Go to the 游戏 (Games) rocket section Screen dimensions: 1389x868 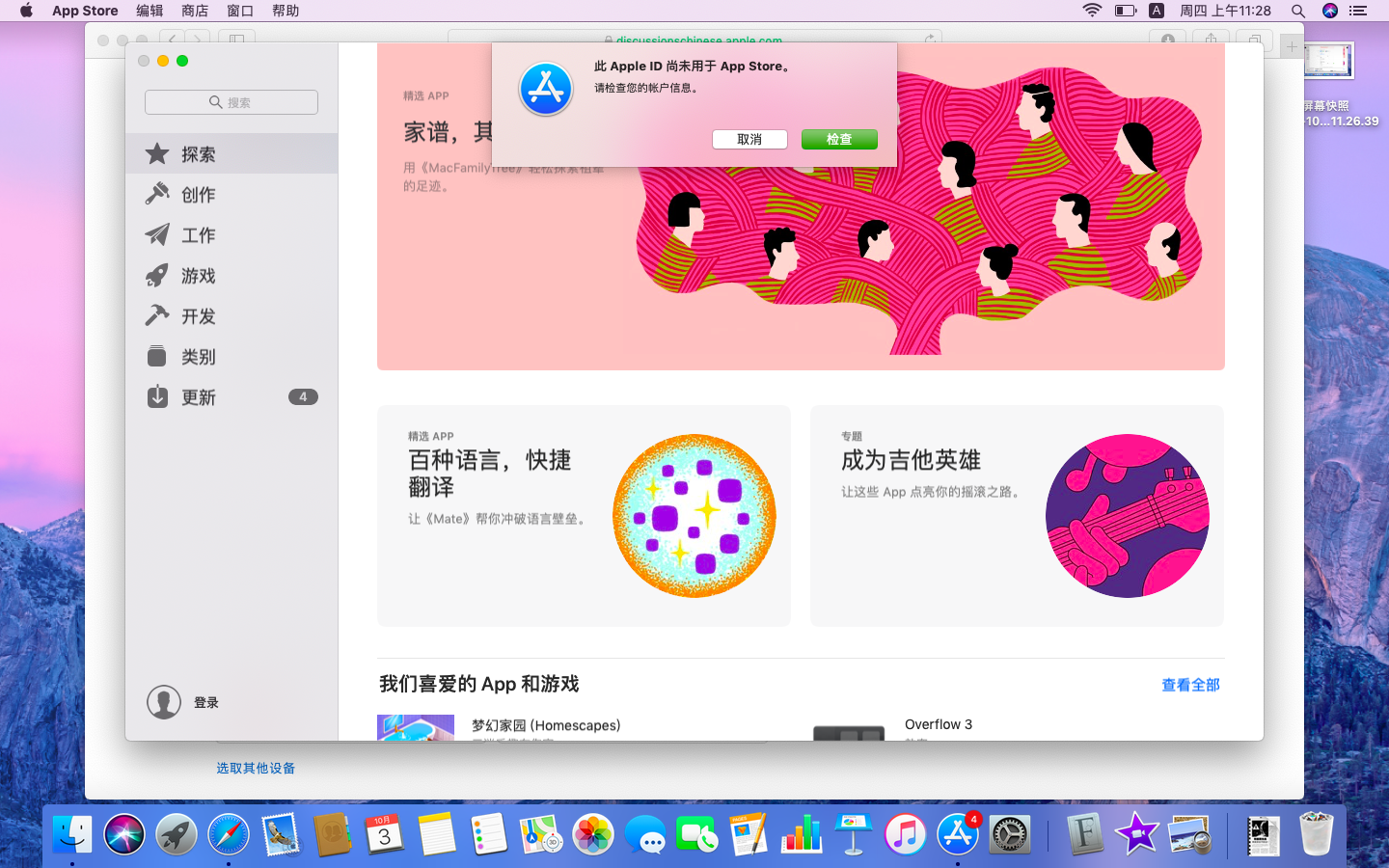tap(198, 276)
